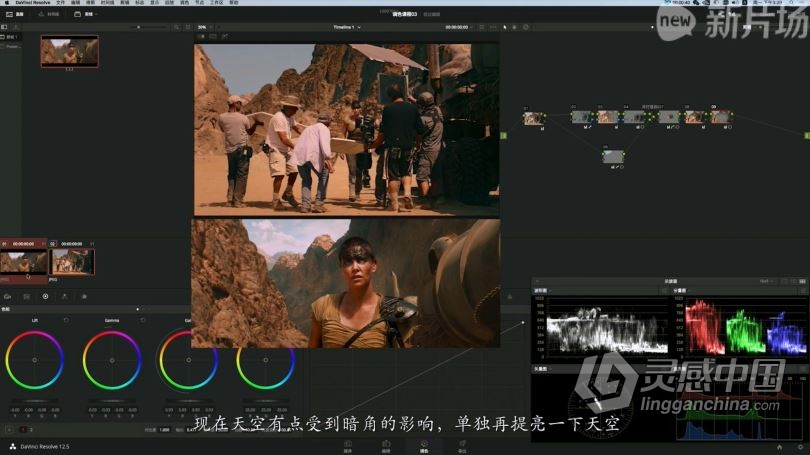Image resolution: width=810 pixels, height=455 pixels.
Task: Click the gallery grid view icon
Action: pos(188,27)
